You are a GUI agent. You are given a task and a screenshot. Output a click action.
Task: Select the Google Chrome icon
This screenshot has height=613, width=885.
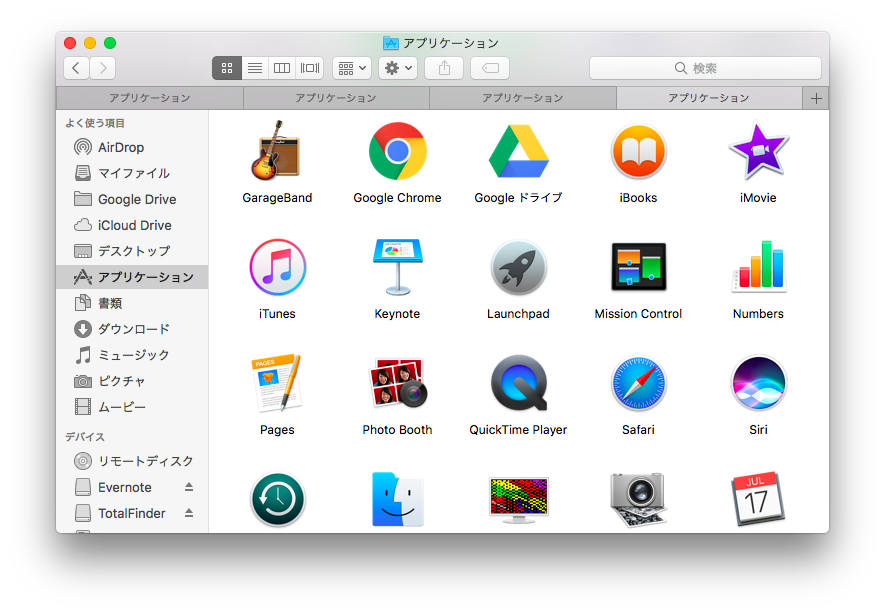(x=397, y=151)
